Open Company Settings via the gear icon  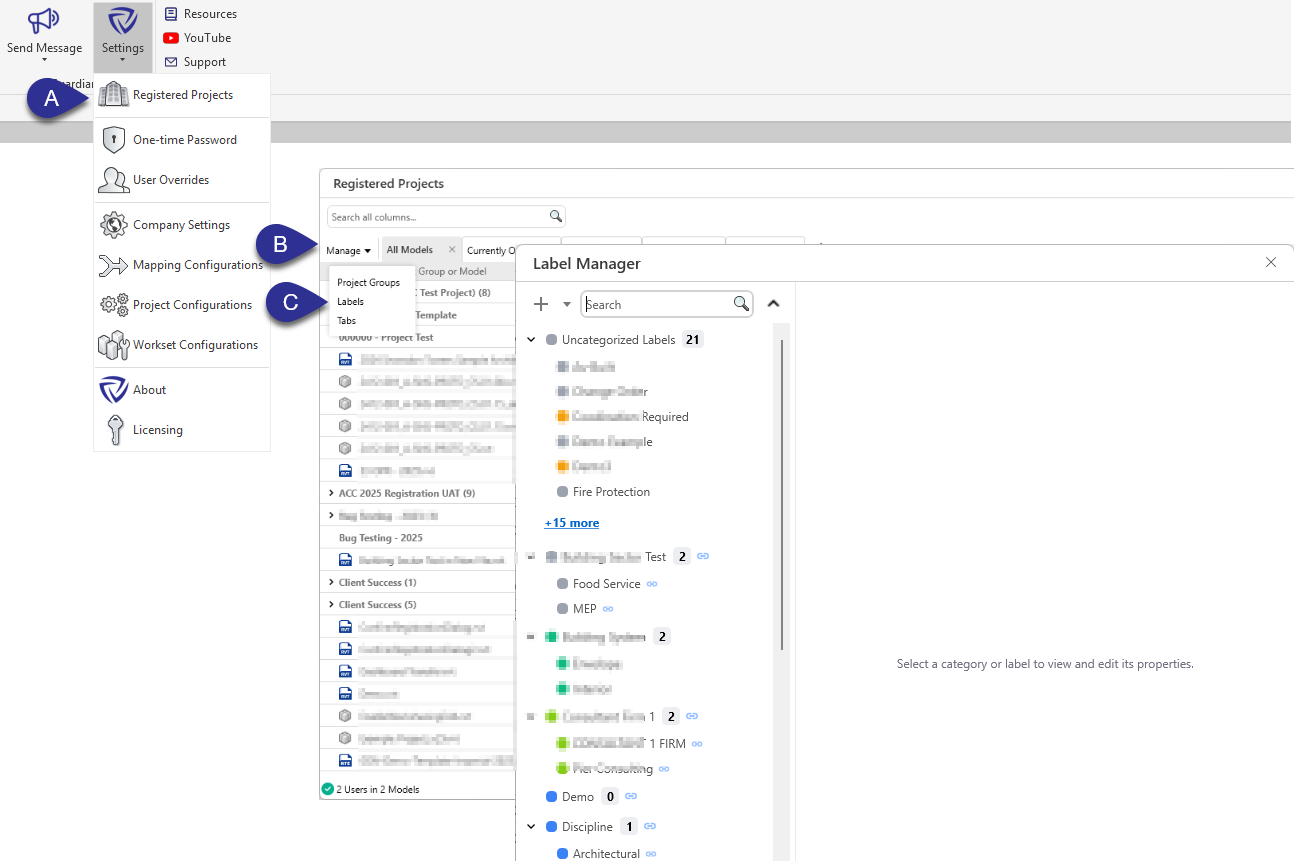click(114, 224)
